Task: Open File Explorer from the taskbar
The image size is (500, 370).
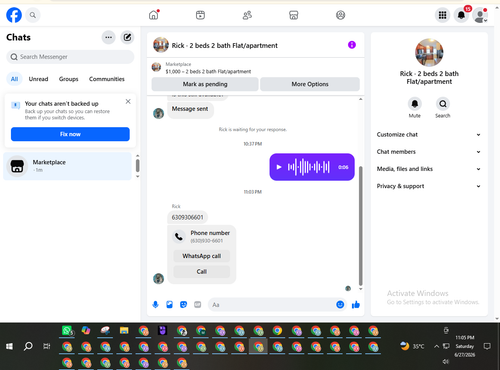Action: [124, 331]
